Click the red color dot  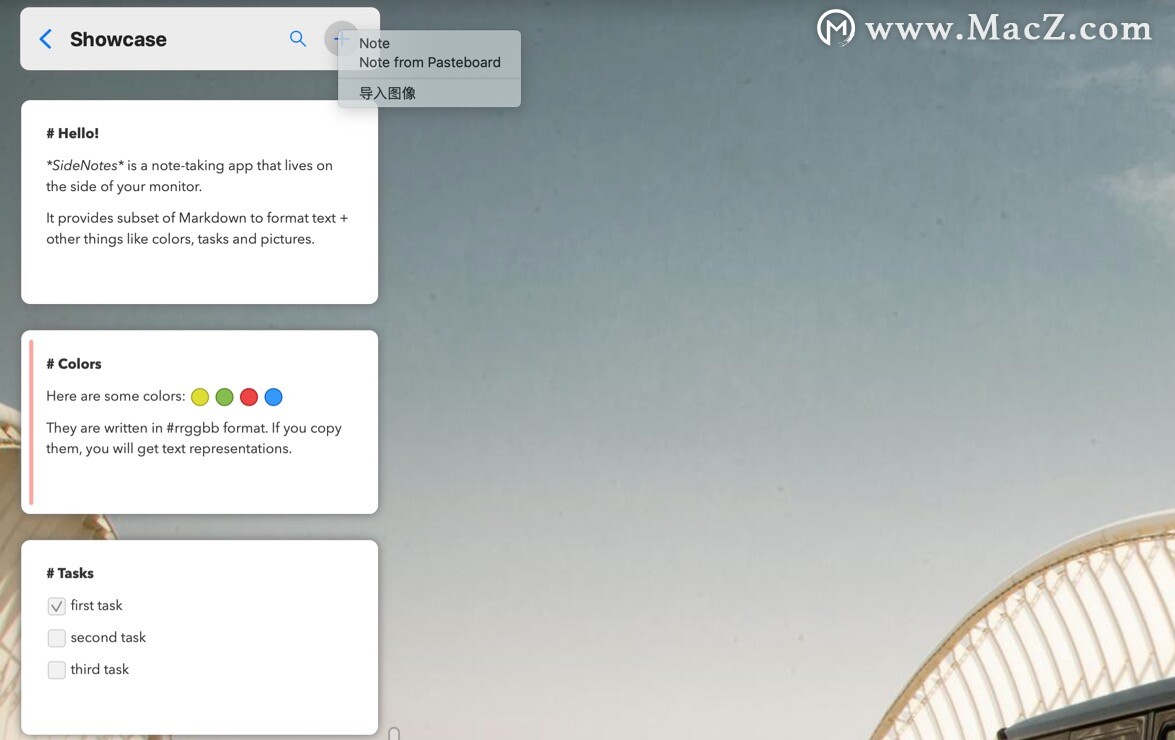click(x=249, y=397)
